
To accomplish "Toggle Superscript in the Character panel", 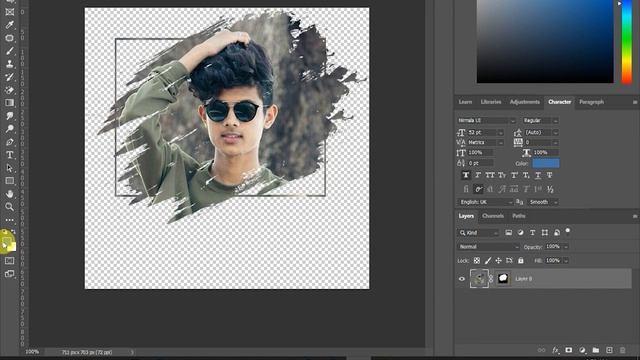I will click(514, 175).
